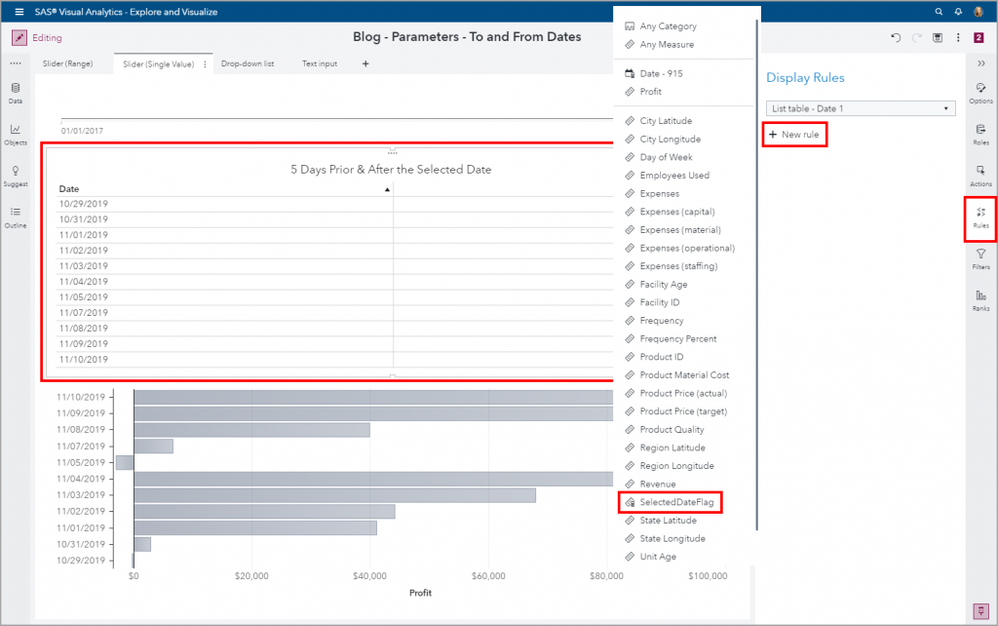The image size is (998, 626).
Task: Collapse the right pane with double chevron
Action: pos(981,63)
